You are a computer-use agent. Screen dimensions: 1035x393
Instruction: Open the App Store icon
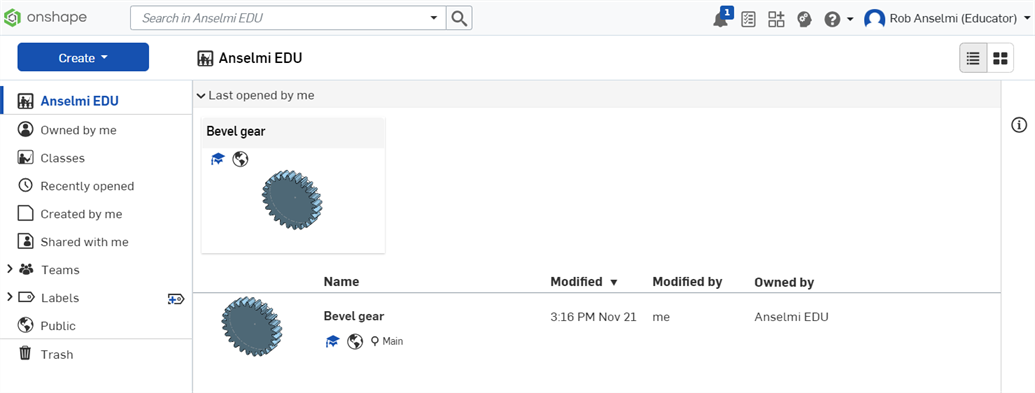[x=776, y=19]
